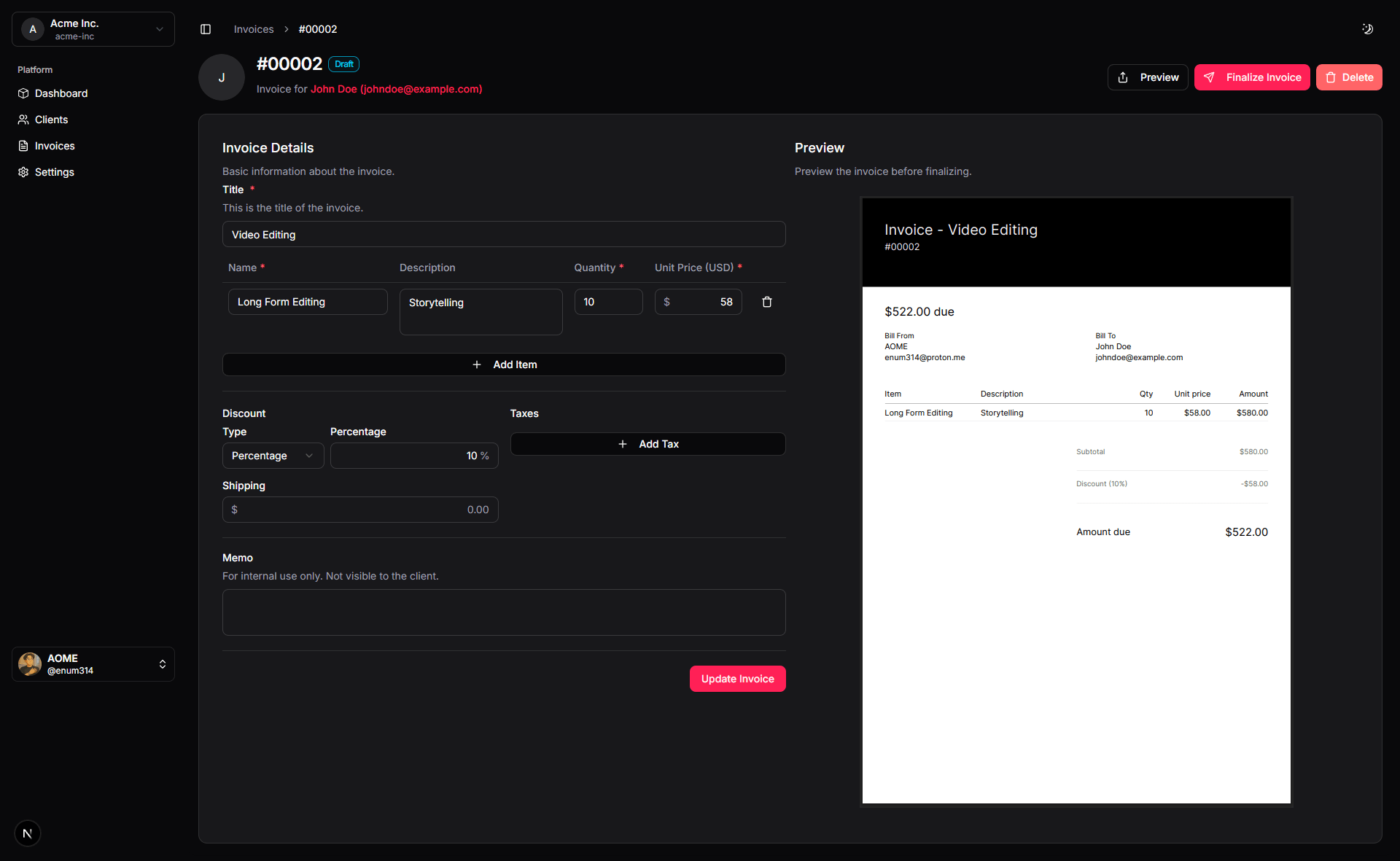Viewport: 1400px width, 861px height.
Task: Open the Acme Inc. workspace switcher
Action: tap(93, 29)
